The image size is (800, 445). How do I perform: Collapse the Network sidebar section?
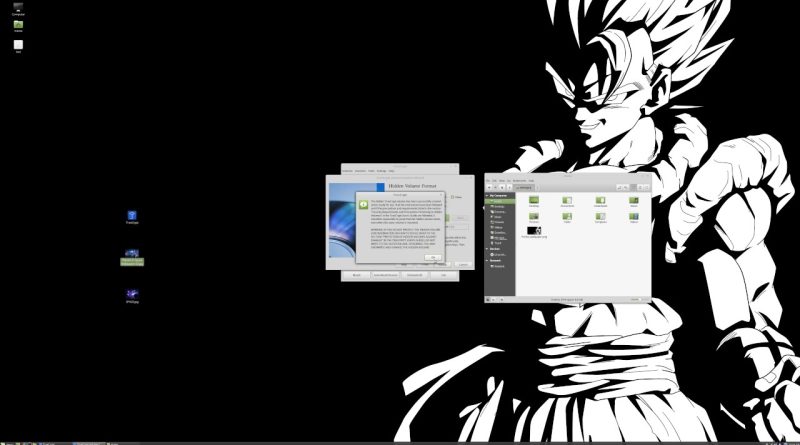[x=487, y=260]
